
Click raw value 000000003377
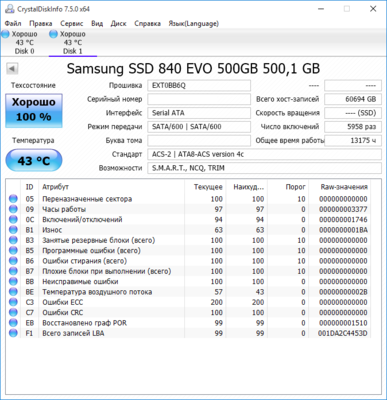[x=343, y=209]
